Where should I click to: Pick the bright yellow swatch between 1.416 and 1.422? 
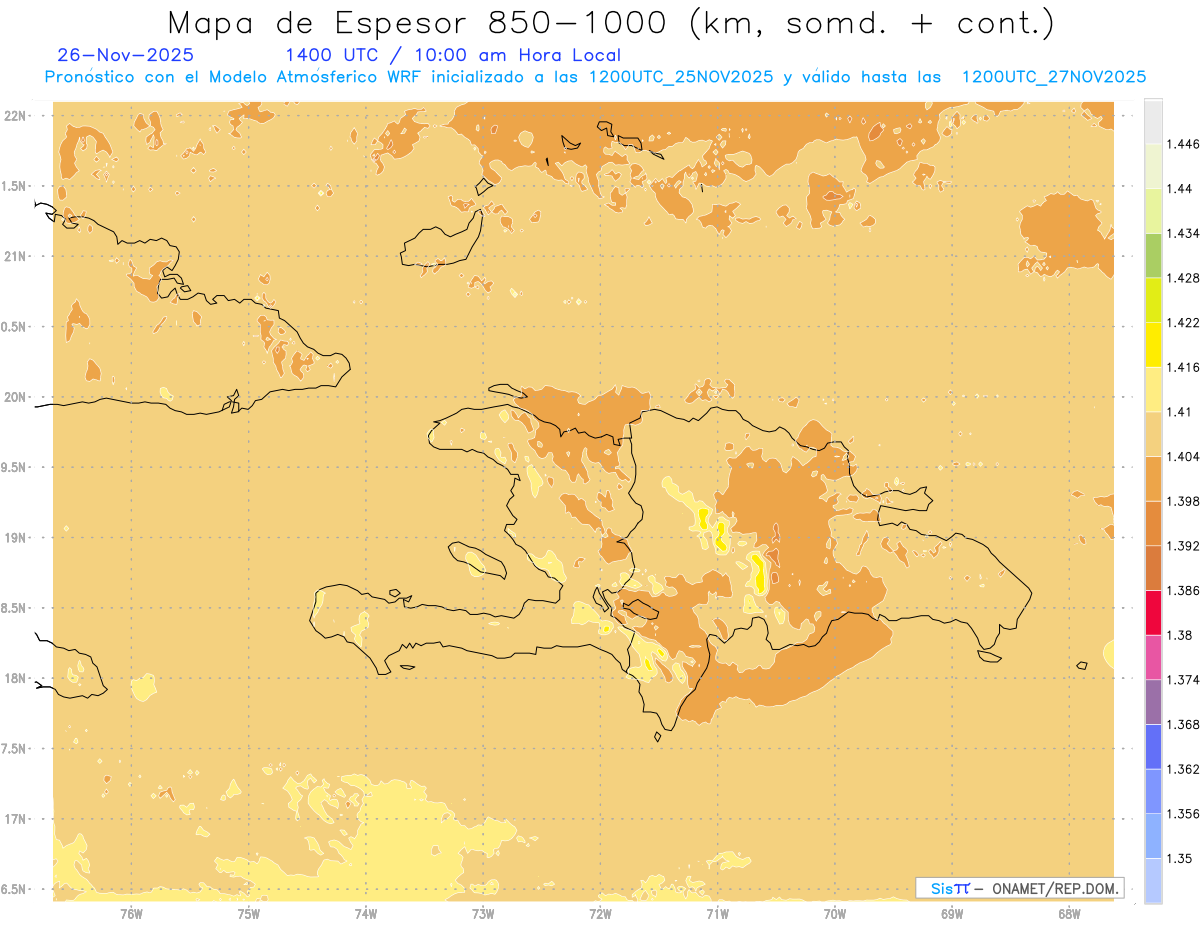click(x=1153, y=344)
